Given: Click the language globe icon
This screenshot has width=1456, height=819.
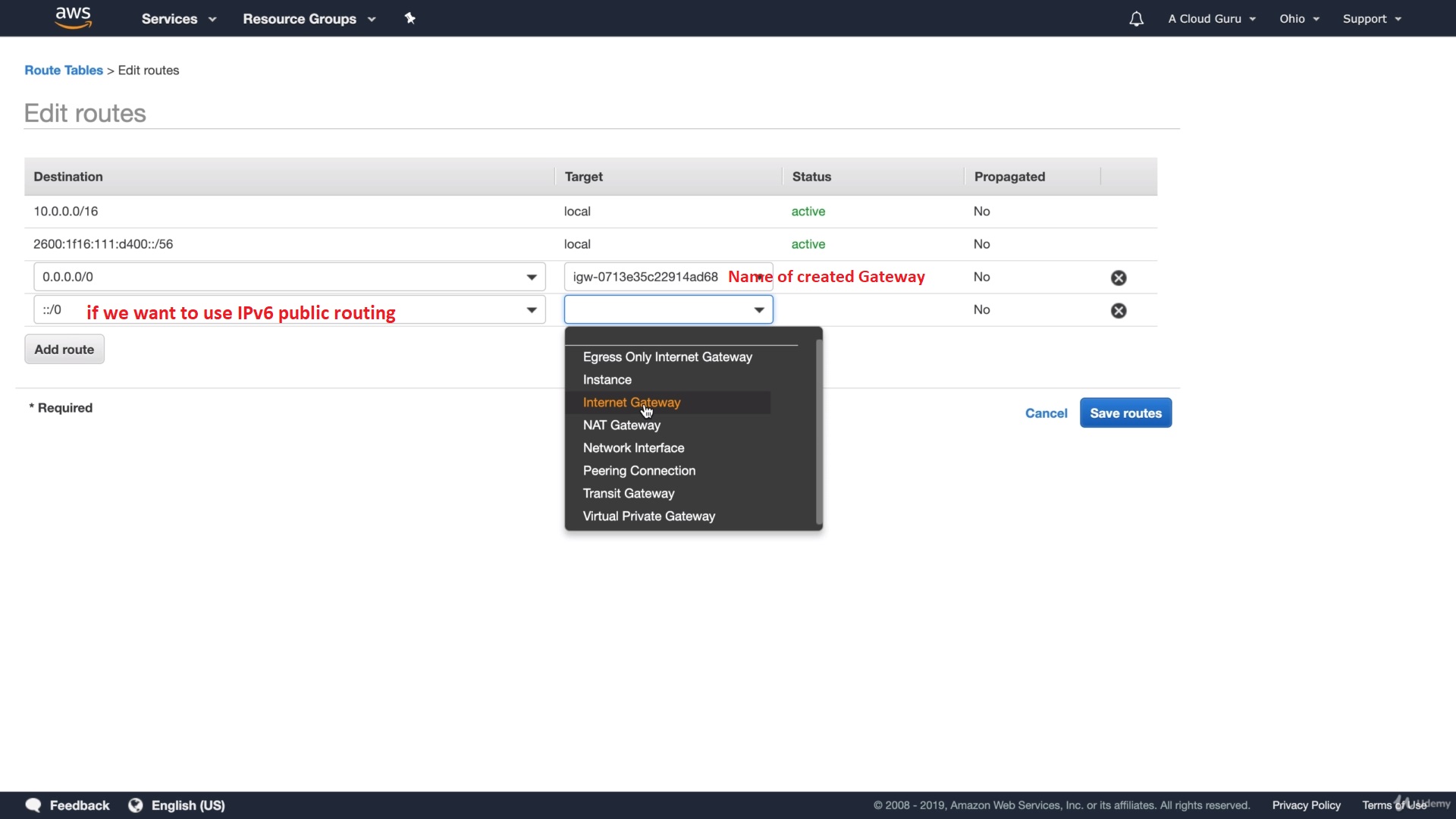Looking at the screenshot, I should (136, 805).
